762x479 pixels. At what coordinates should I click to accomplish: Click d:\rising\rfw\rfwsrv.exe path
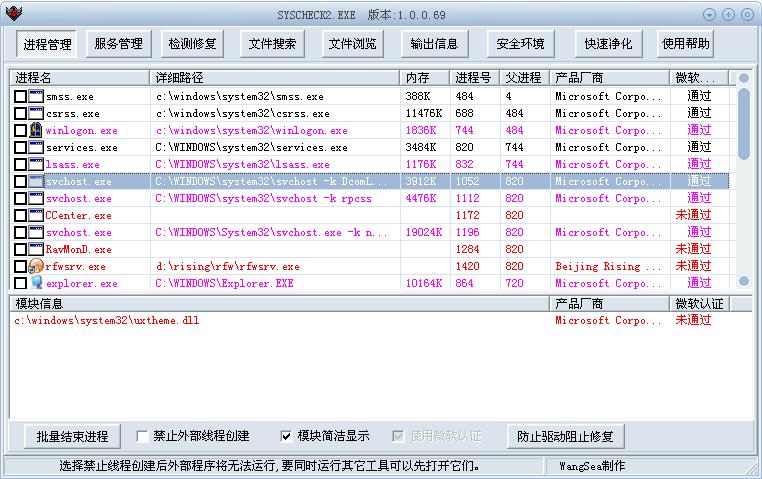(x=228, y=266)
